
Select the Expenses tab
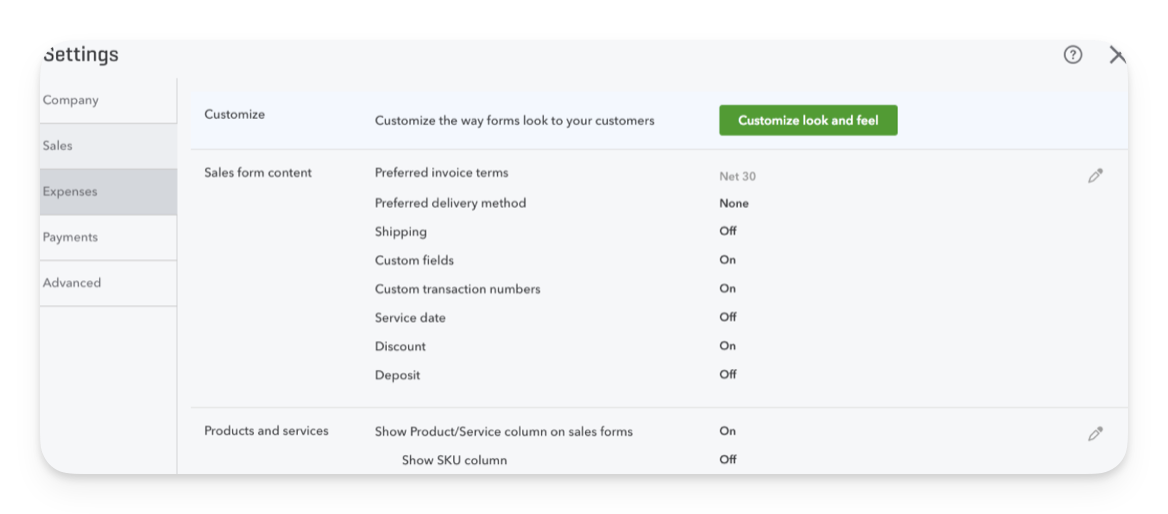108,191
